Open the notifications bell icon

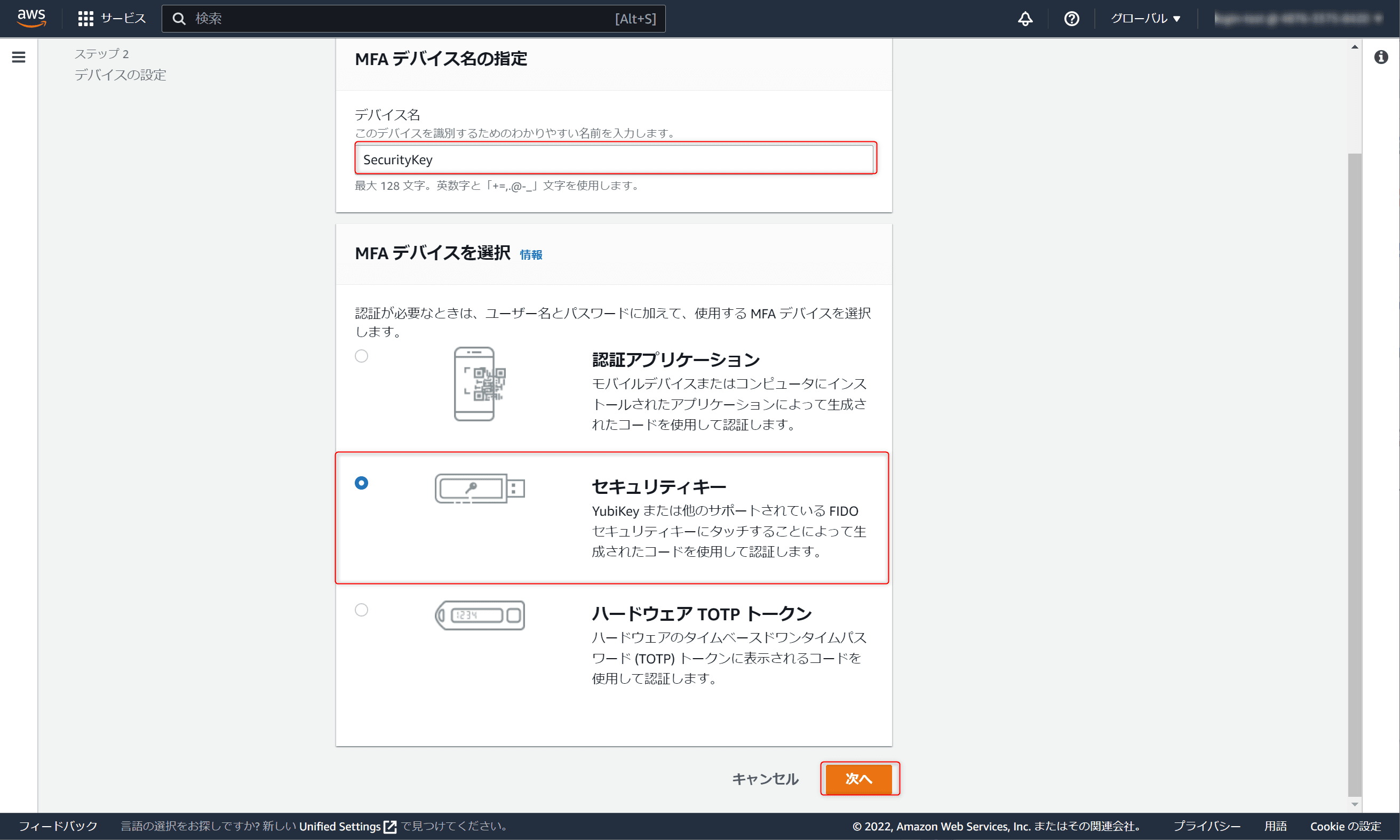1025,19
